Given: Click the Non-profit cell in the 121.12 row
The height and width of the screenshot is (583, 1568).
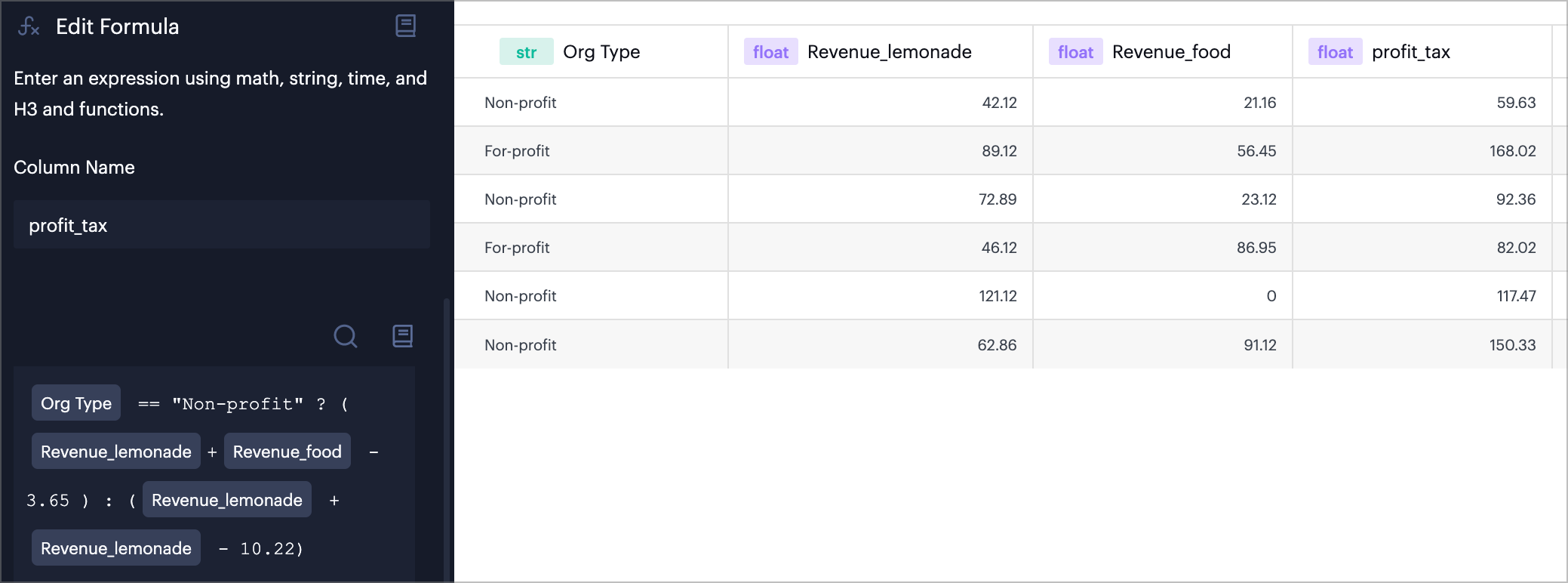Looking at the screenshot, I should [x=591, y=295].
